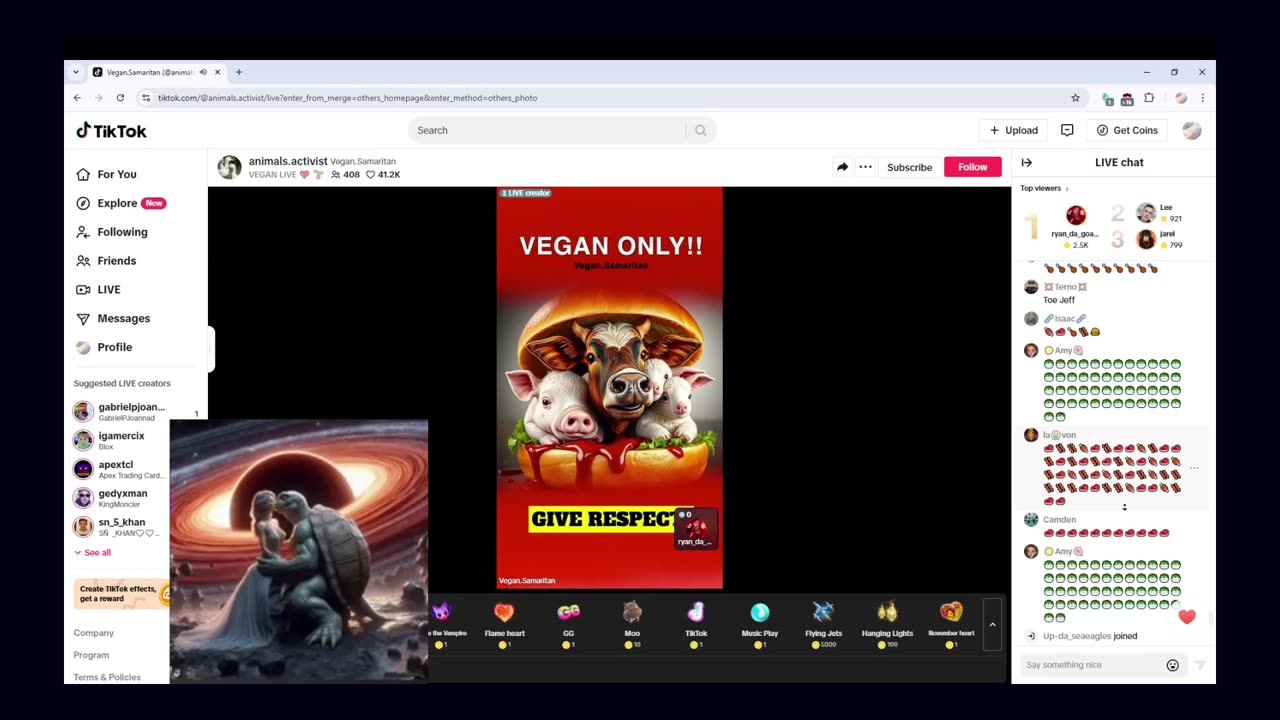Open the Program footer link

pyautogui.click(x=91, y=655)
